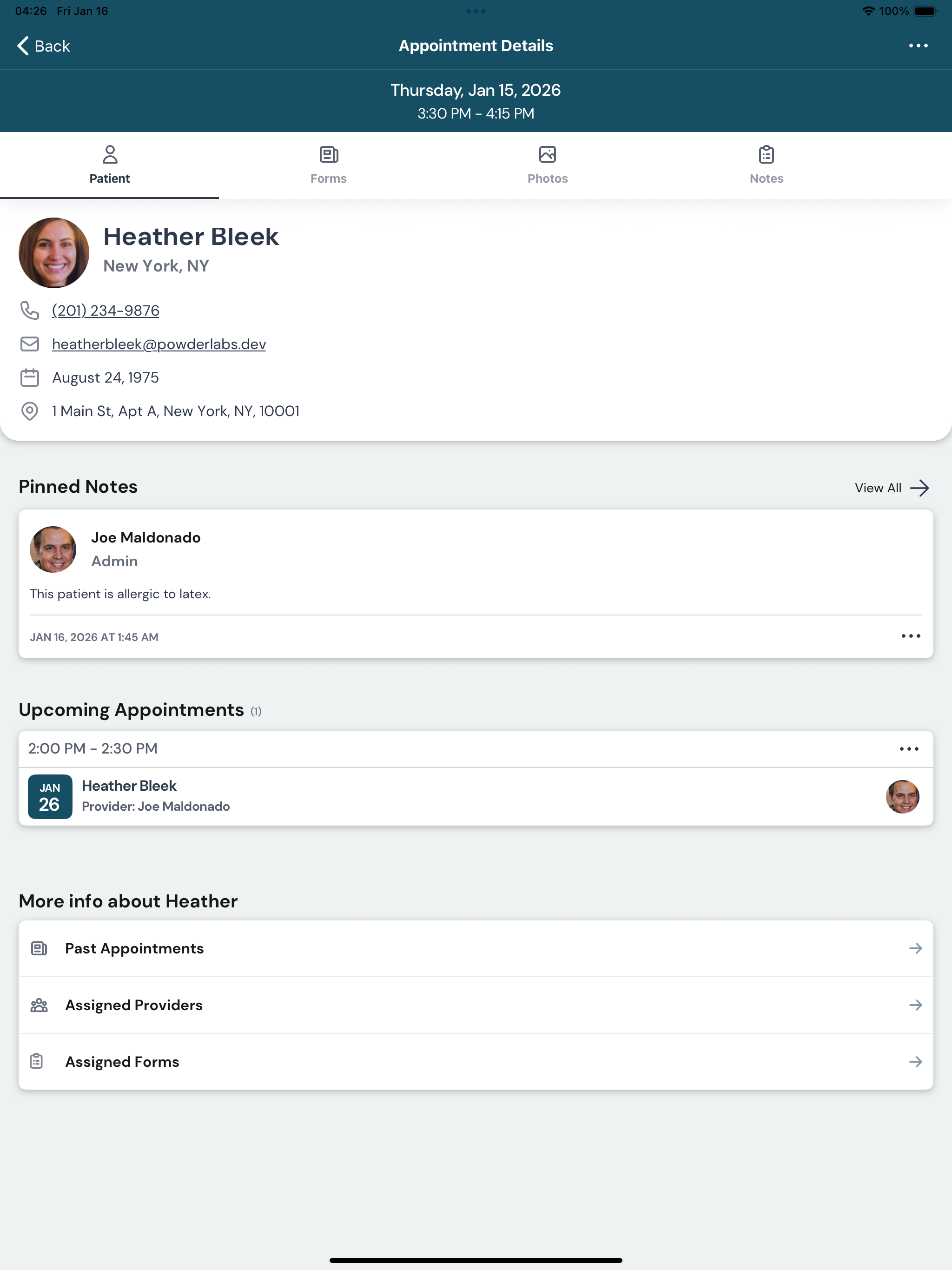Tap the home indicator bar
This screenshot has height=1270, width=952.
pos(476,1260)
